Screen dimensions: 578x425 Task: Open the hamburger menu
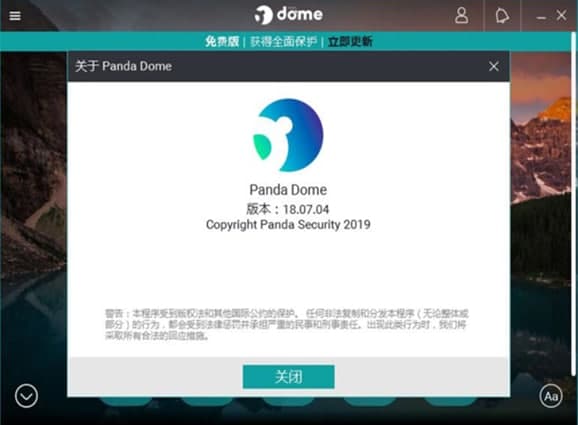tap(15, 15)
